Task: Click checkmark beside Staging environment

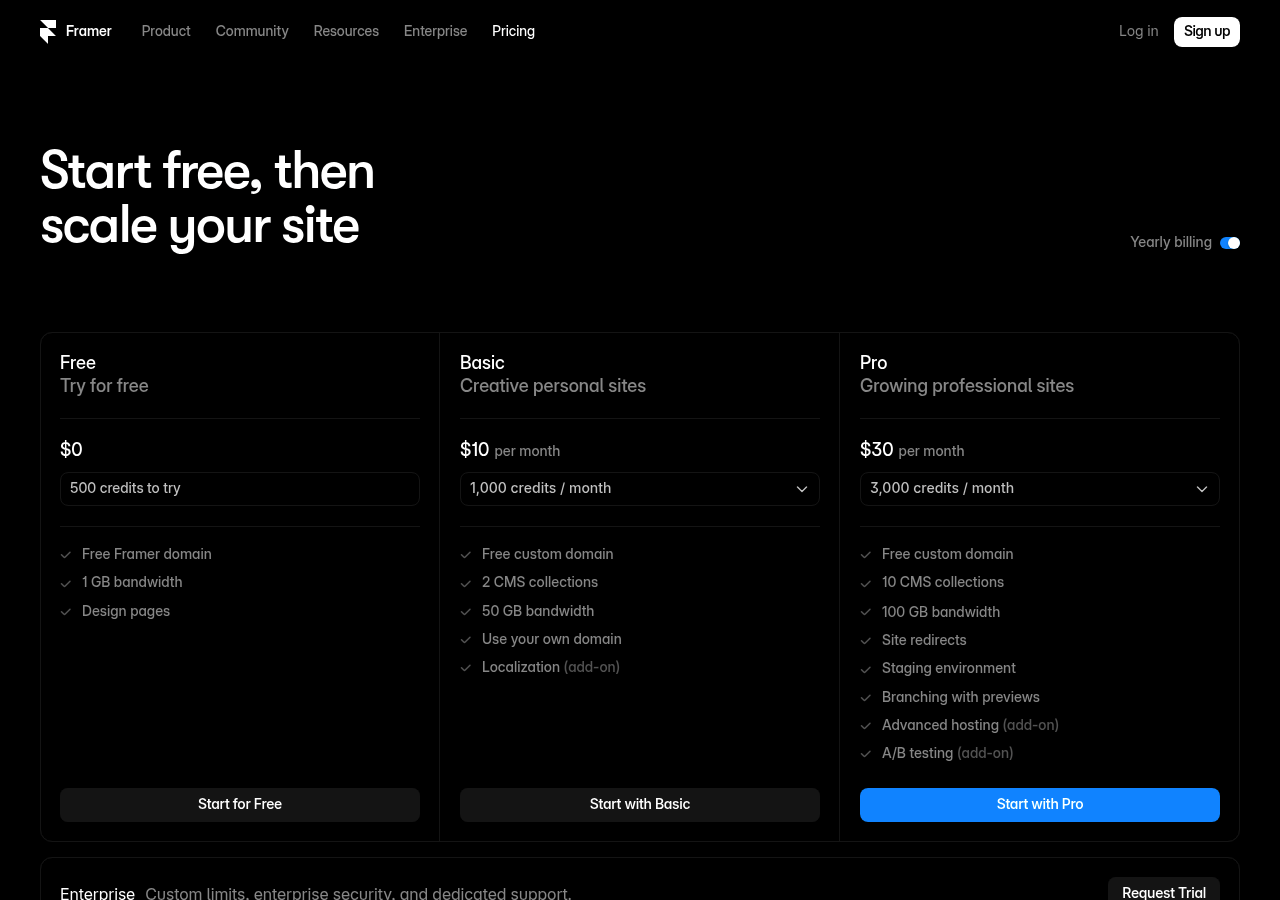Action: coord(866,669)
